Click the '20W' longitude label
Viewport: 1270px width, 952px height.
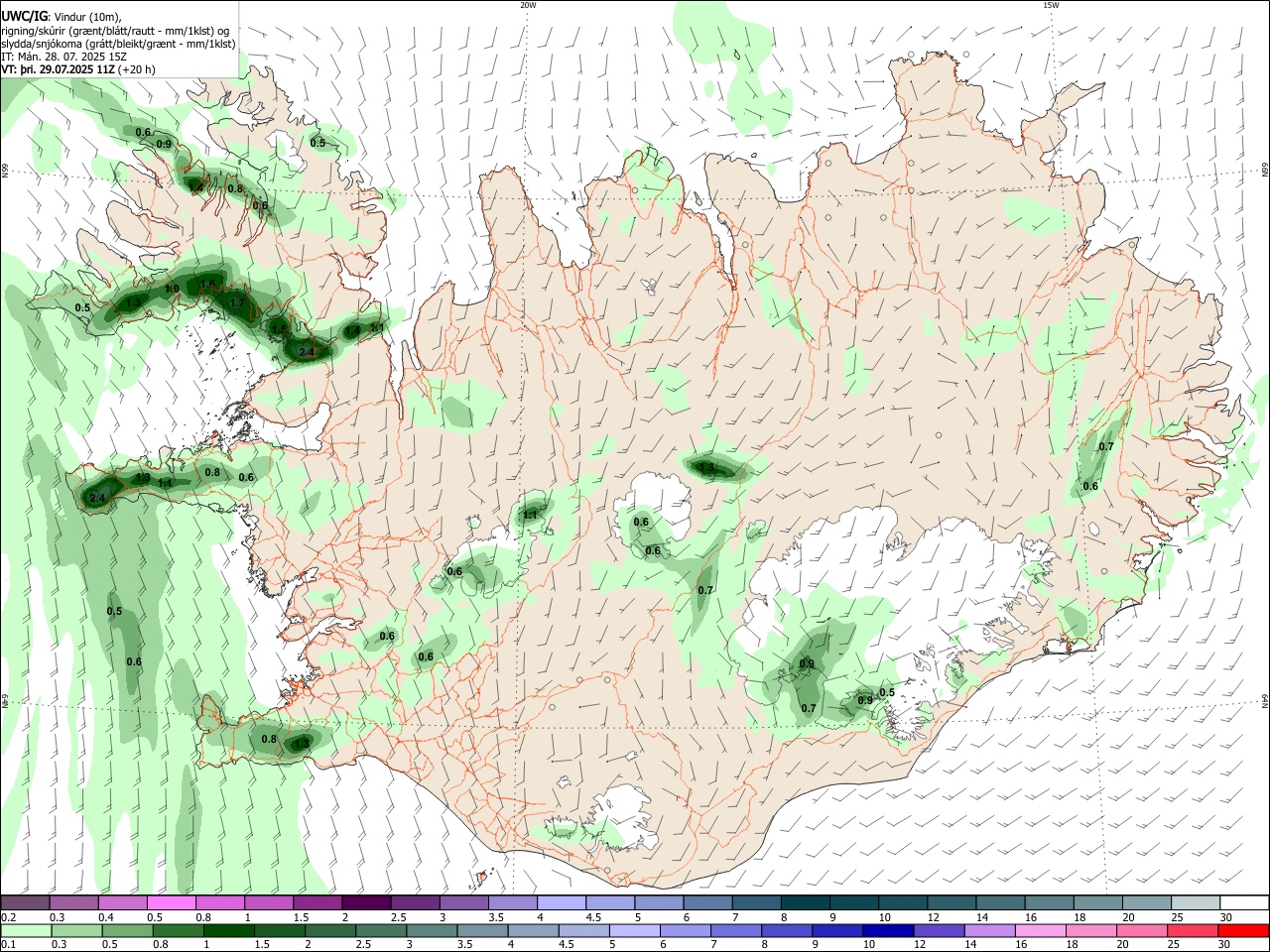(528, 5)
